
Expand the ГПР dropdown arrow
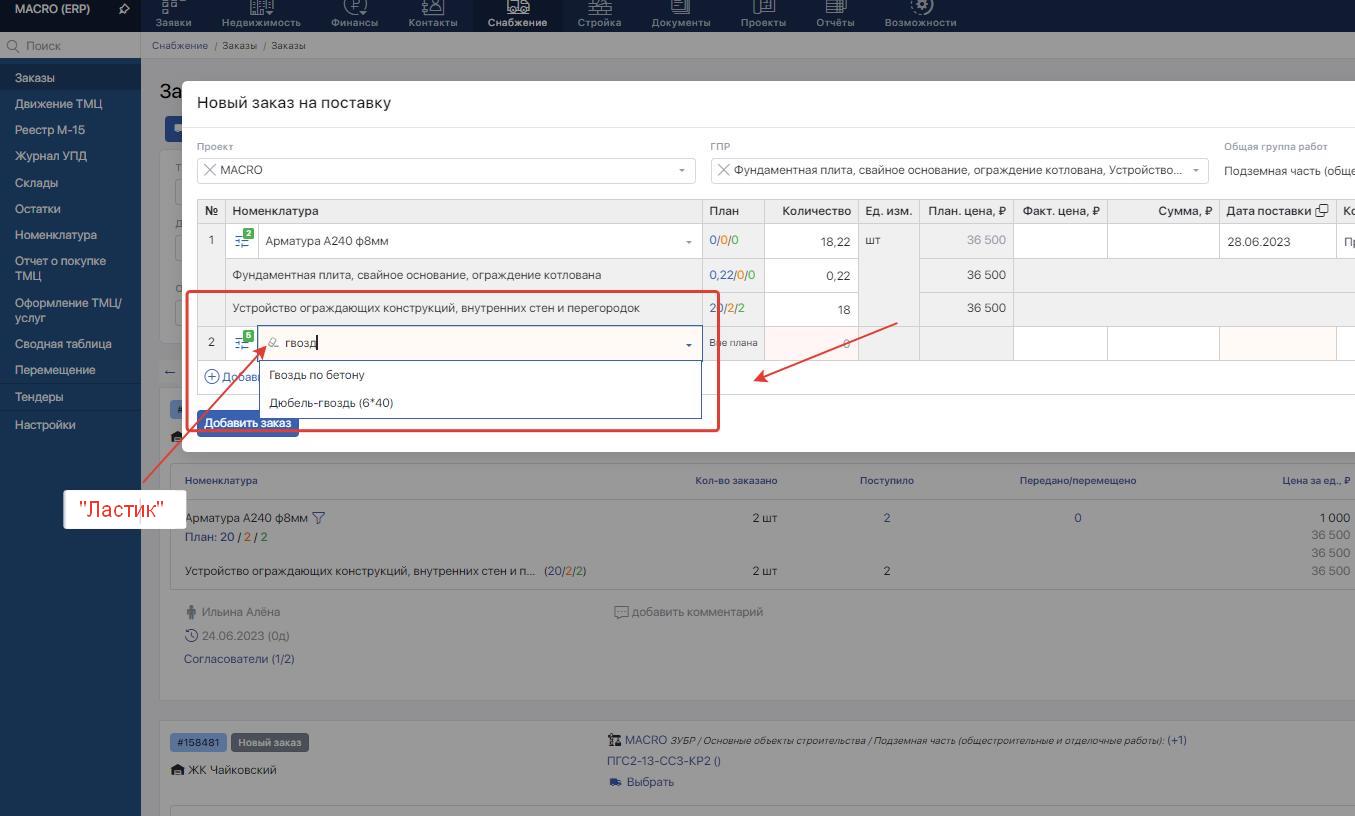coord(1195,170)
